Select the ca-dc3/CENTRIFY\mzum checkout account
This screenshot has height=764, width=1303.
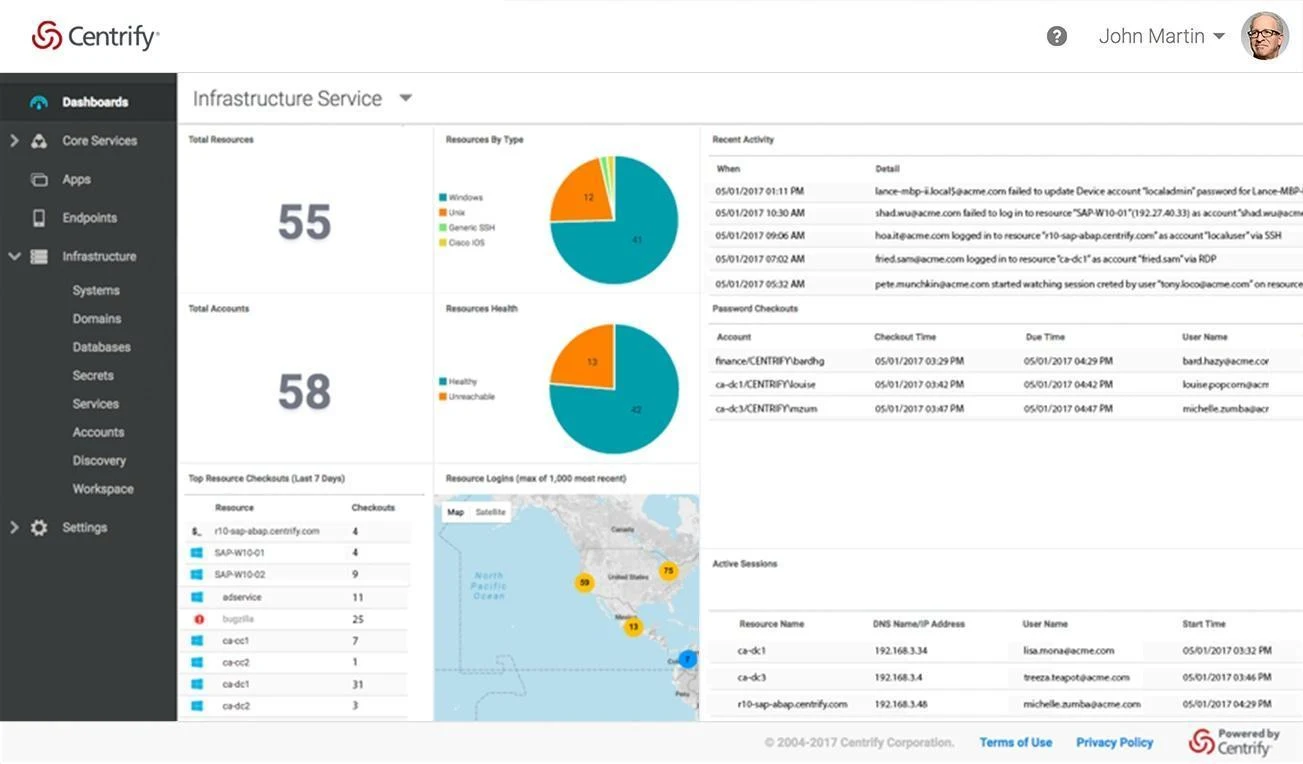tap(766, 409)
